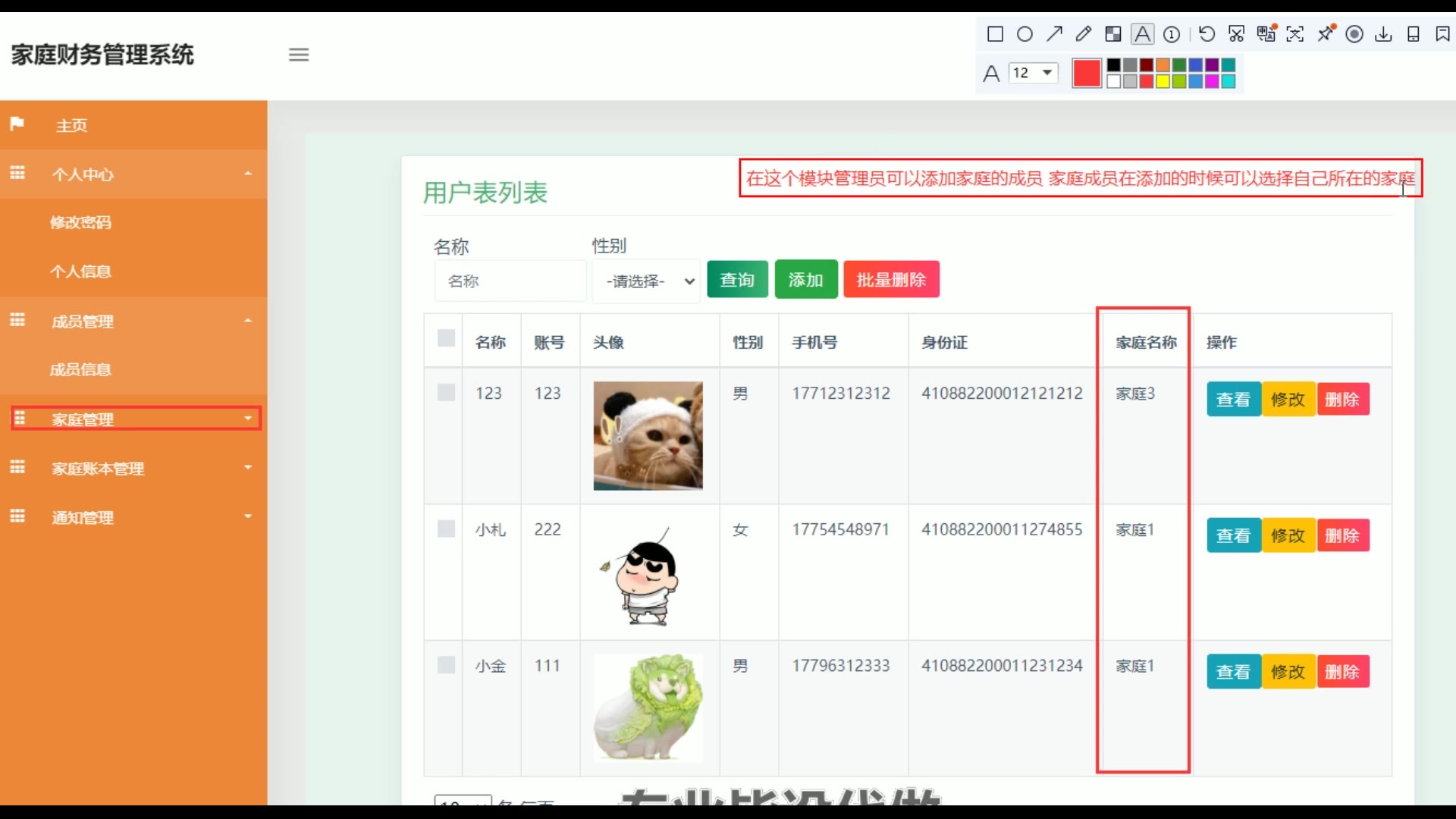Image resolution: width=1456 pixels, height=819 pixels.
Task: Select the pencil freehand tool
Action: pos(1084,34)
